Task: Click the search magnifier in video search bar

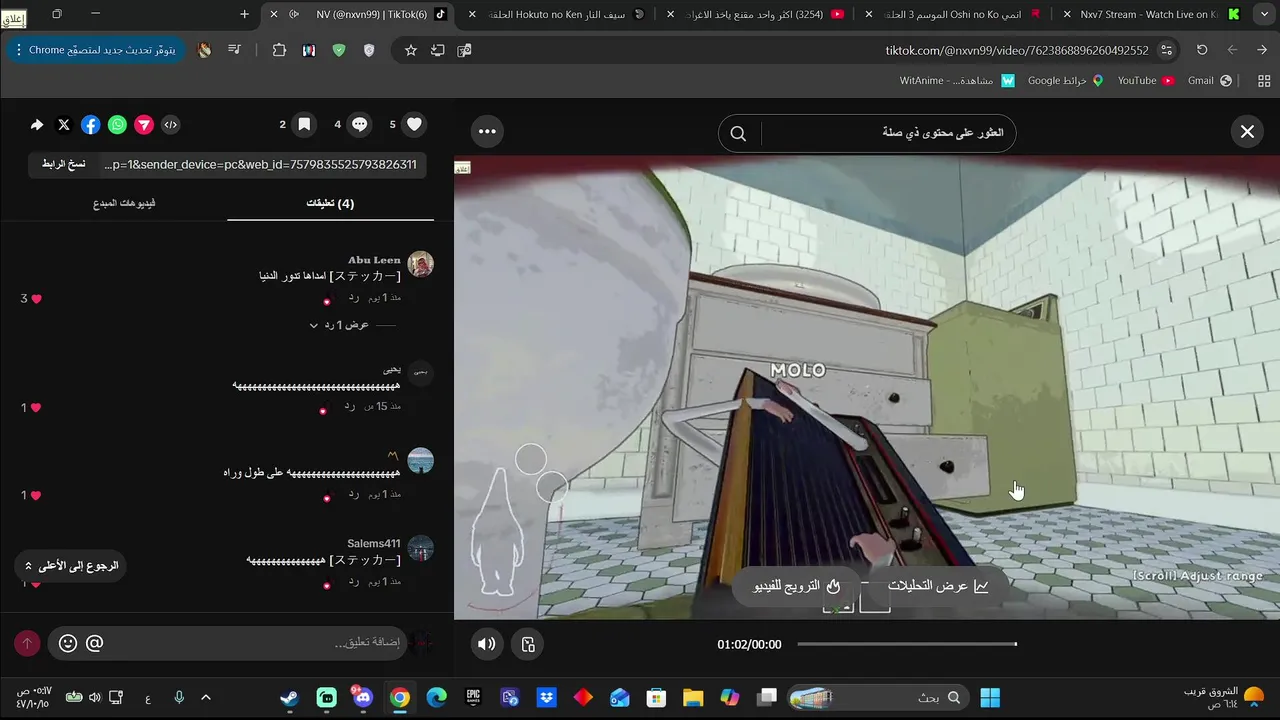Action: pyautogui.click(x=738, y=134)
